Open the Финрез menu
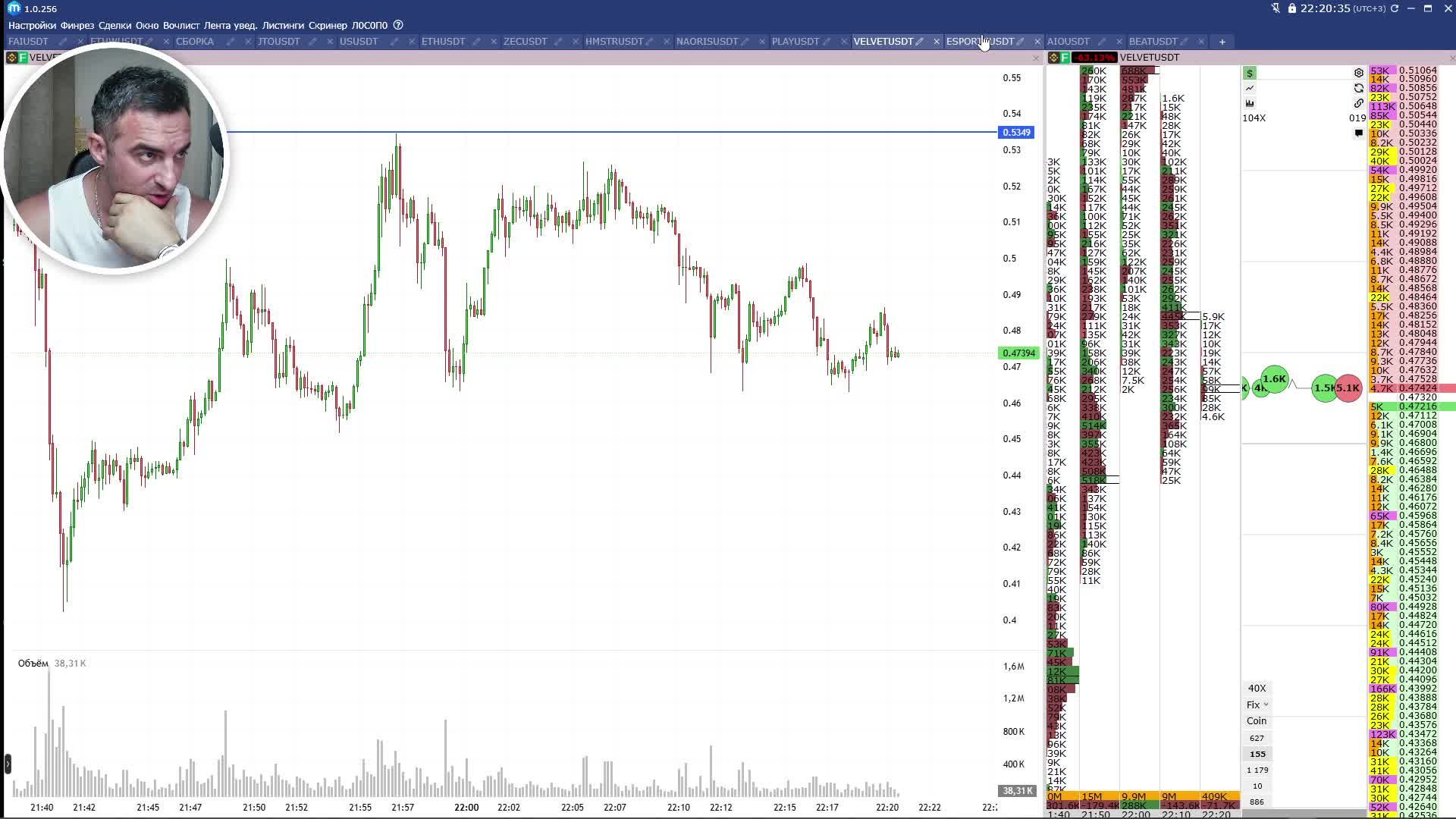Image resolution: width=1456 pixels, height=819 pixels. pos(77,25)
